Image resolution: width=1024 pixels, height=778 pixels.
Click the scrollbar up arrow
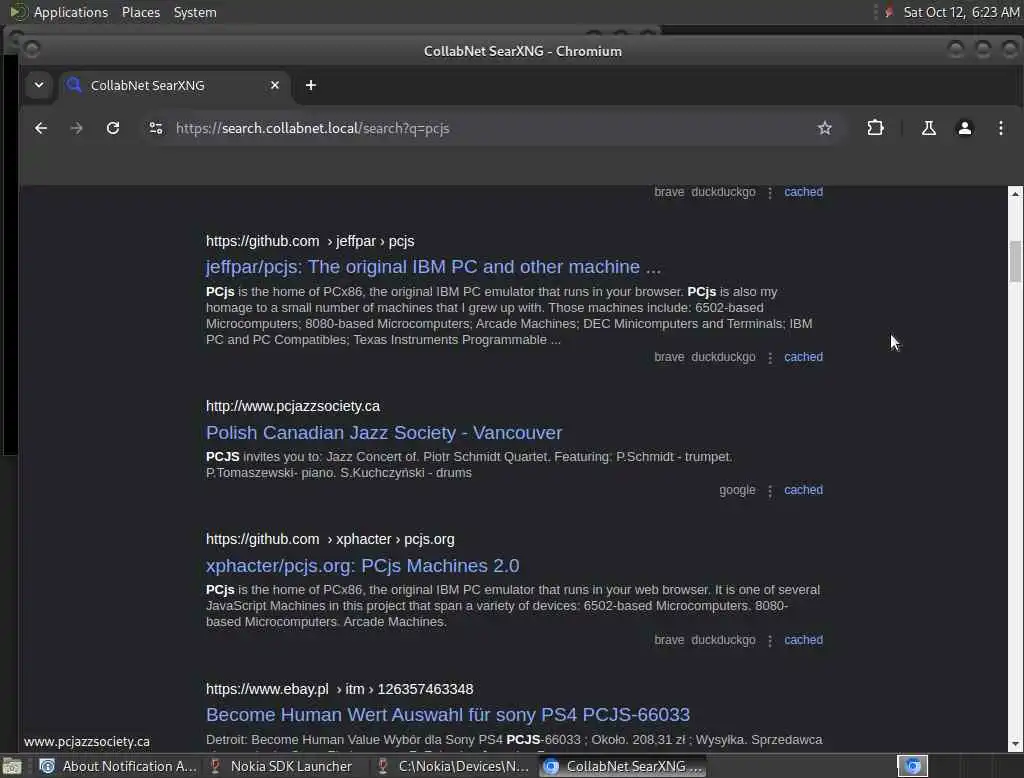pyautogui.click(x=1015, y=194)
